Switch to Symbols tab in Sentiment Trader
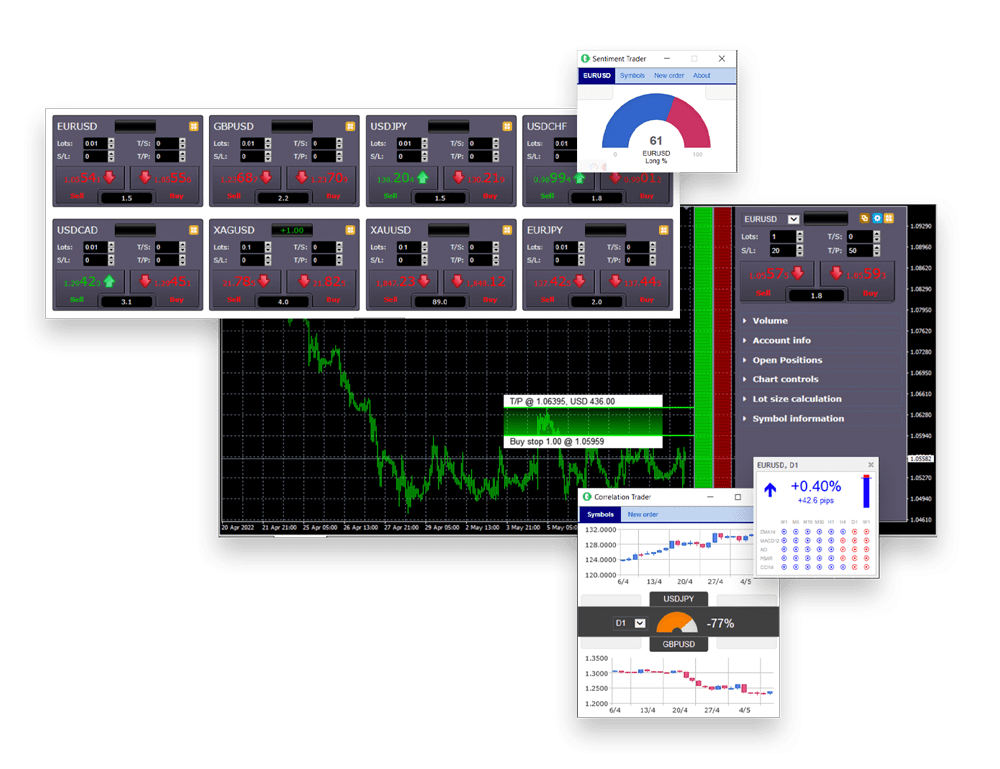Screen dimensions: 1000x769 click(632, 76)
